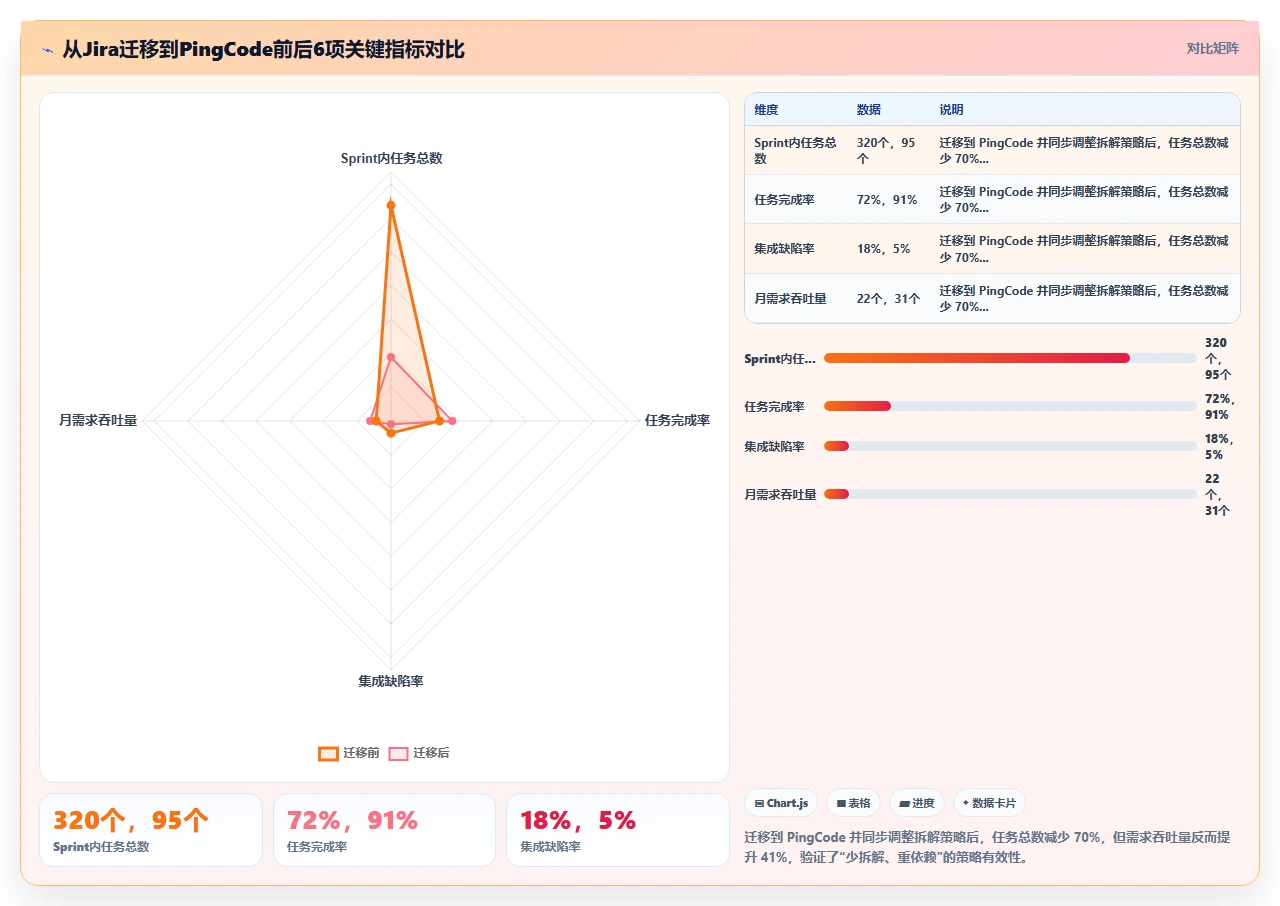The height and width of the screenshot is (906, 1280).
Task: Click the 月需求吞吐量 table row name
Action: point(790,298)
